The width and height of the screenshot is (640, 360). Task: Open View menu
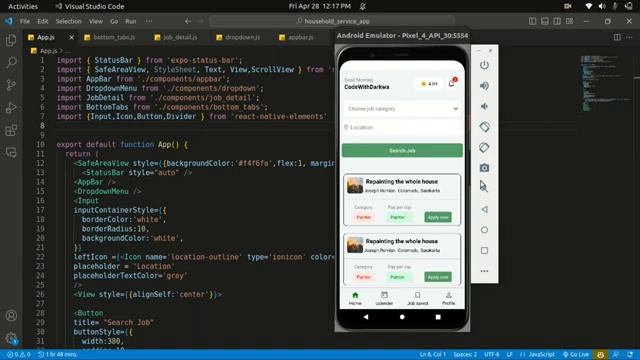pos(96,21)
